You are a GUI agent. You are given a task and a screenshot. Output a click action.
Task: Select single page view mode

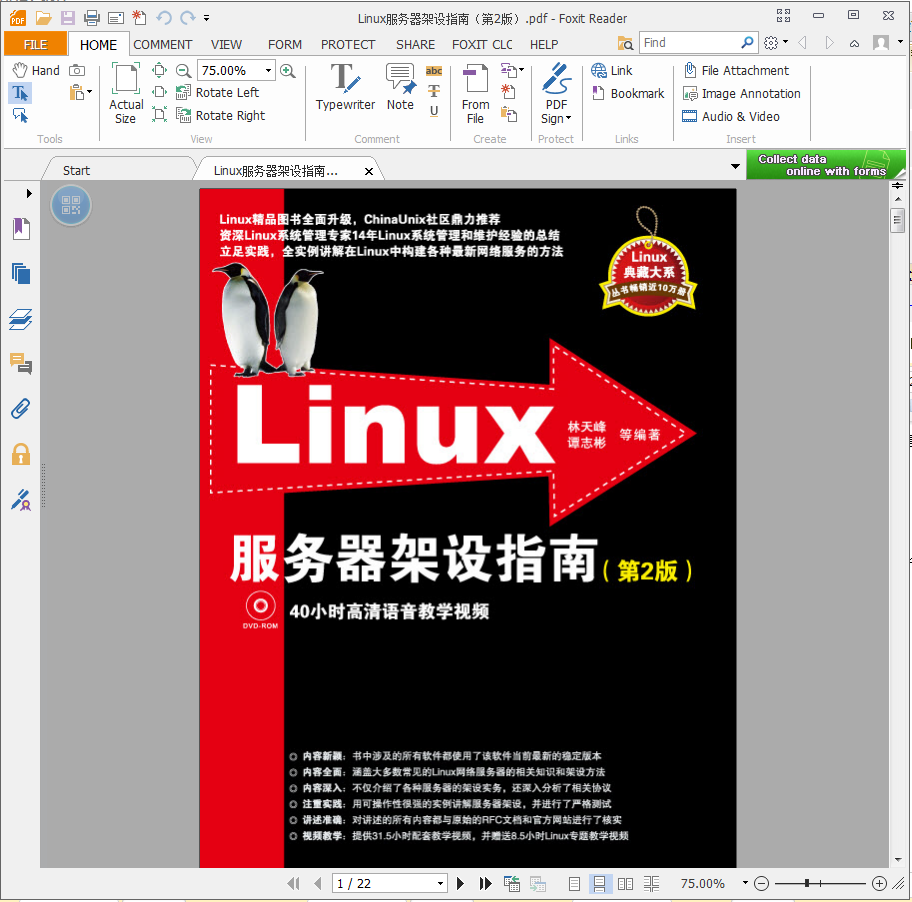(x=574, y=884)
